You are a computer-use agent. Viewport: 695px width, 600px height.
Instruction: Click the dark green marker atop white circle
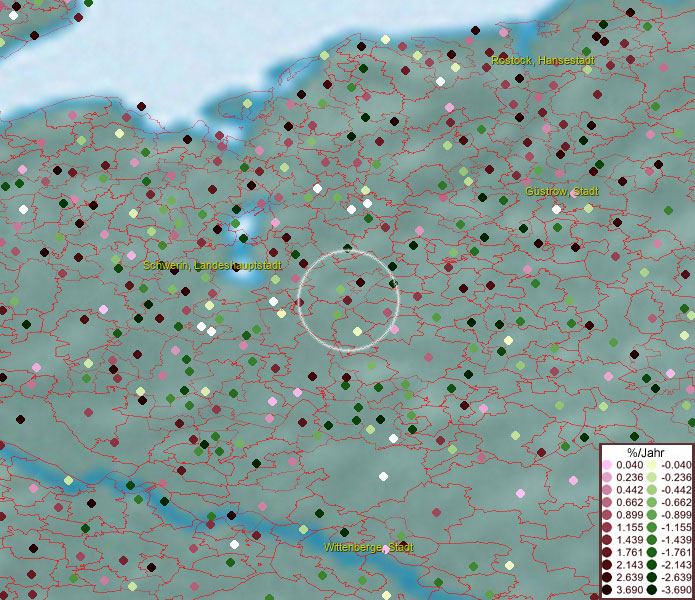[x=347, y=249]
